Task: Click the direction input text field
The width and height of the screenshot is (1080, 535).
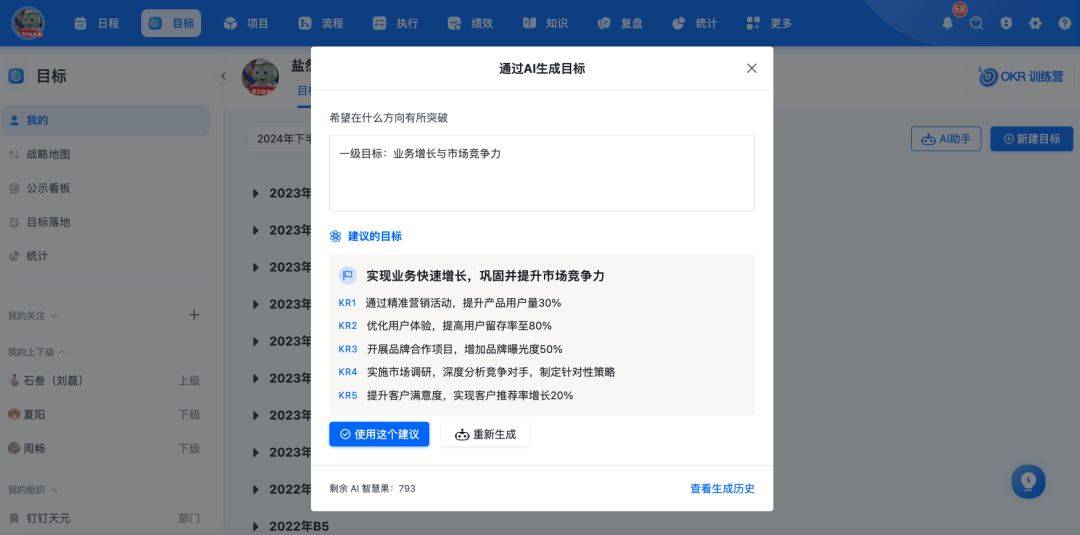Action: click(x=542, y=174)
